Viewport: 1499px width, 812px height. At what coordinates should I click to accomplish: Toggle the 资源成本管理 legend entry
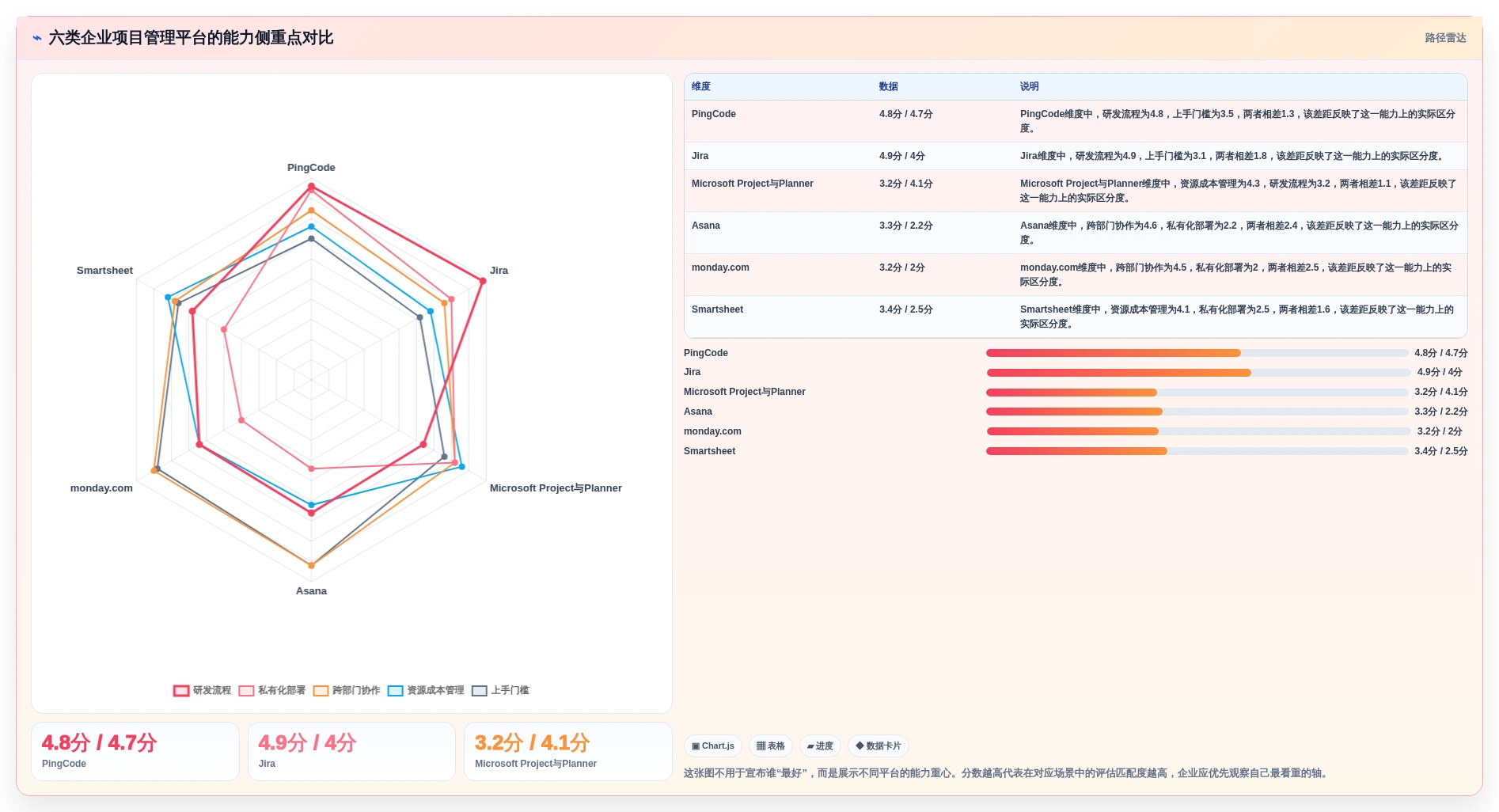pos(426,691)
